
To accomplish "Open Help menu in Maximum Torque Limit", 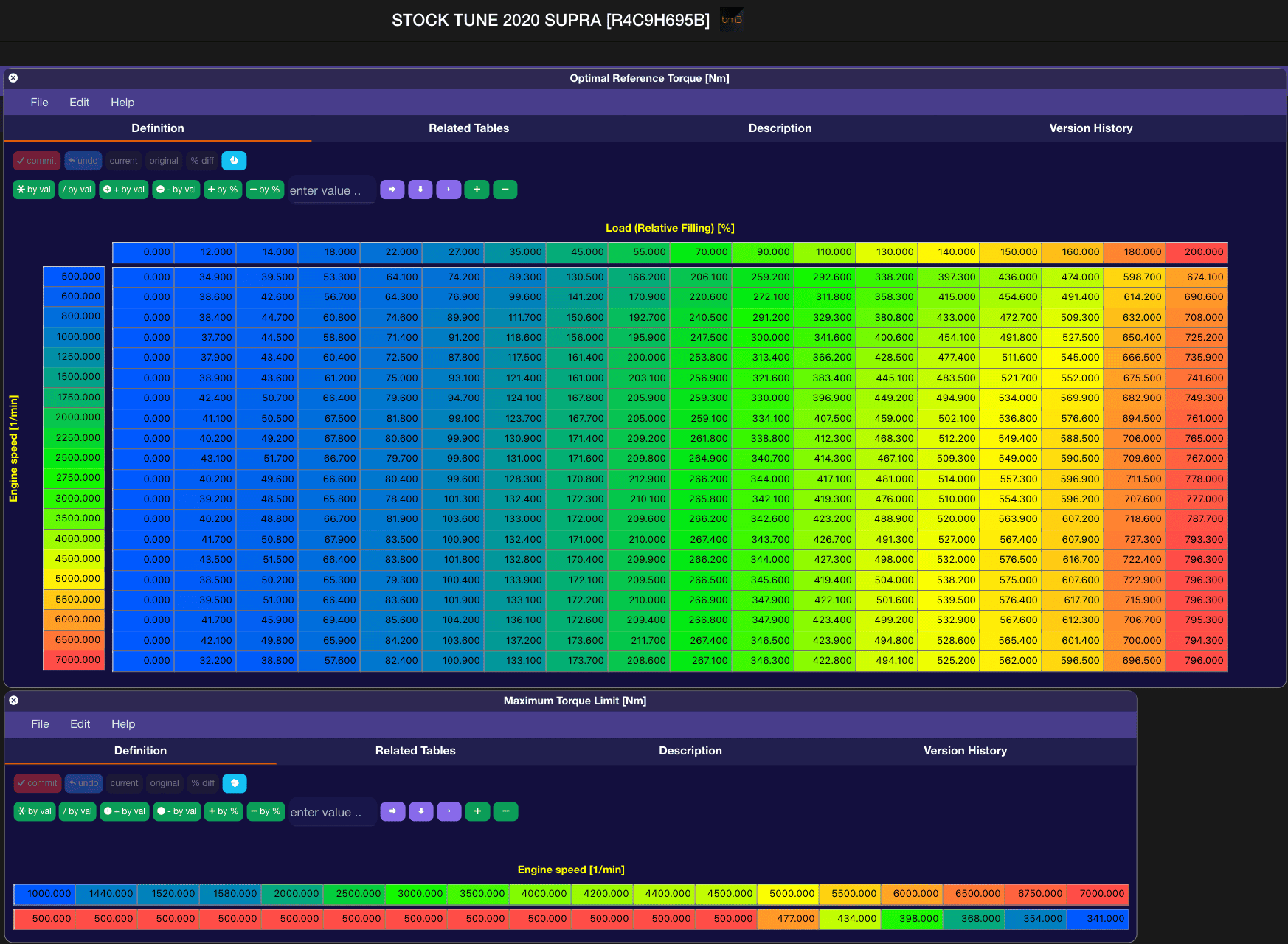I will point(123,724).
